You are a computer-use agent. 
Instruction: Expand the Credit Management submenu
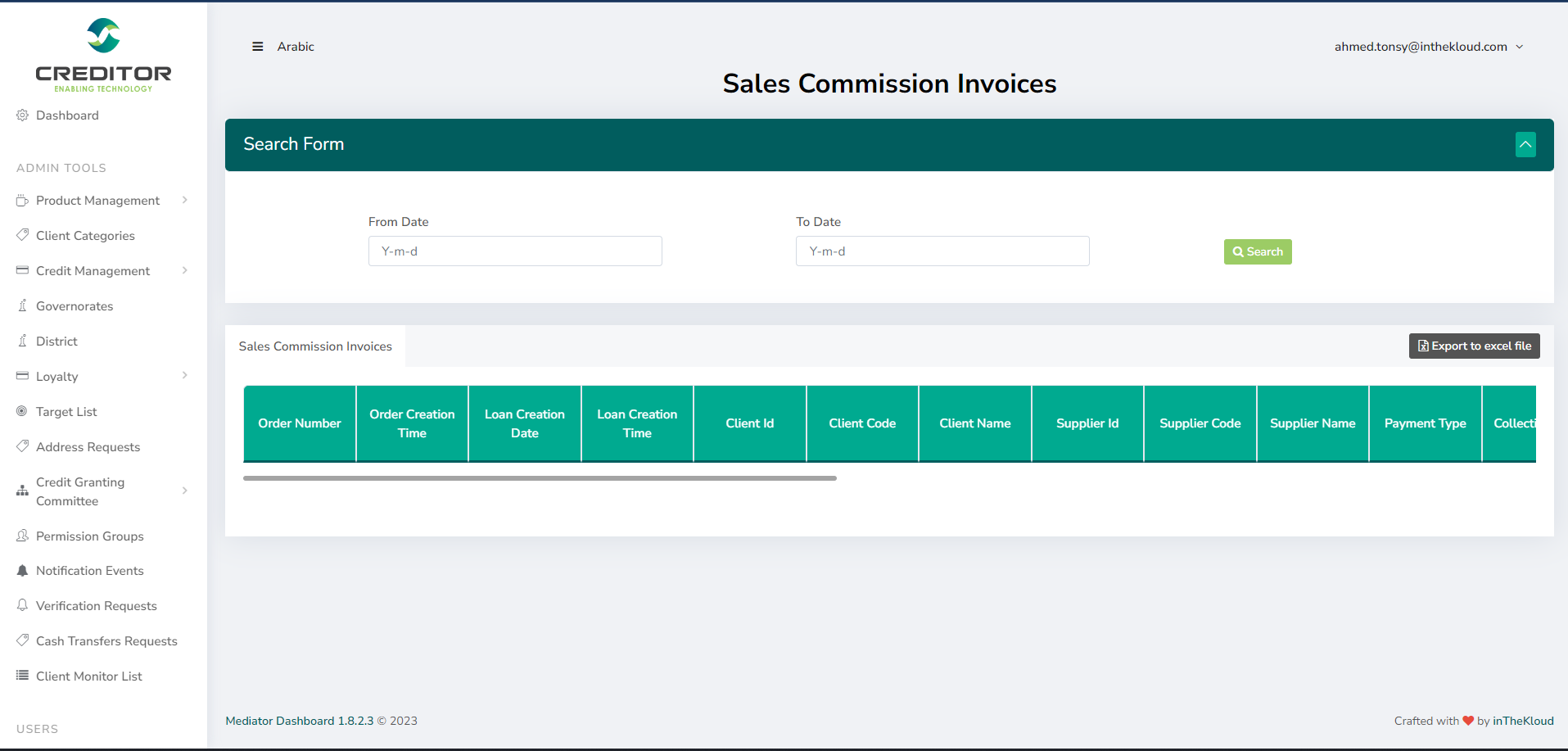185,270
